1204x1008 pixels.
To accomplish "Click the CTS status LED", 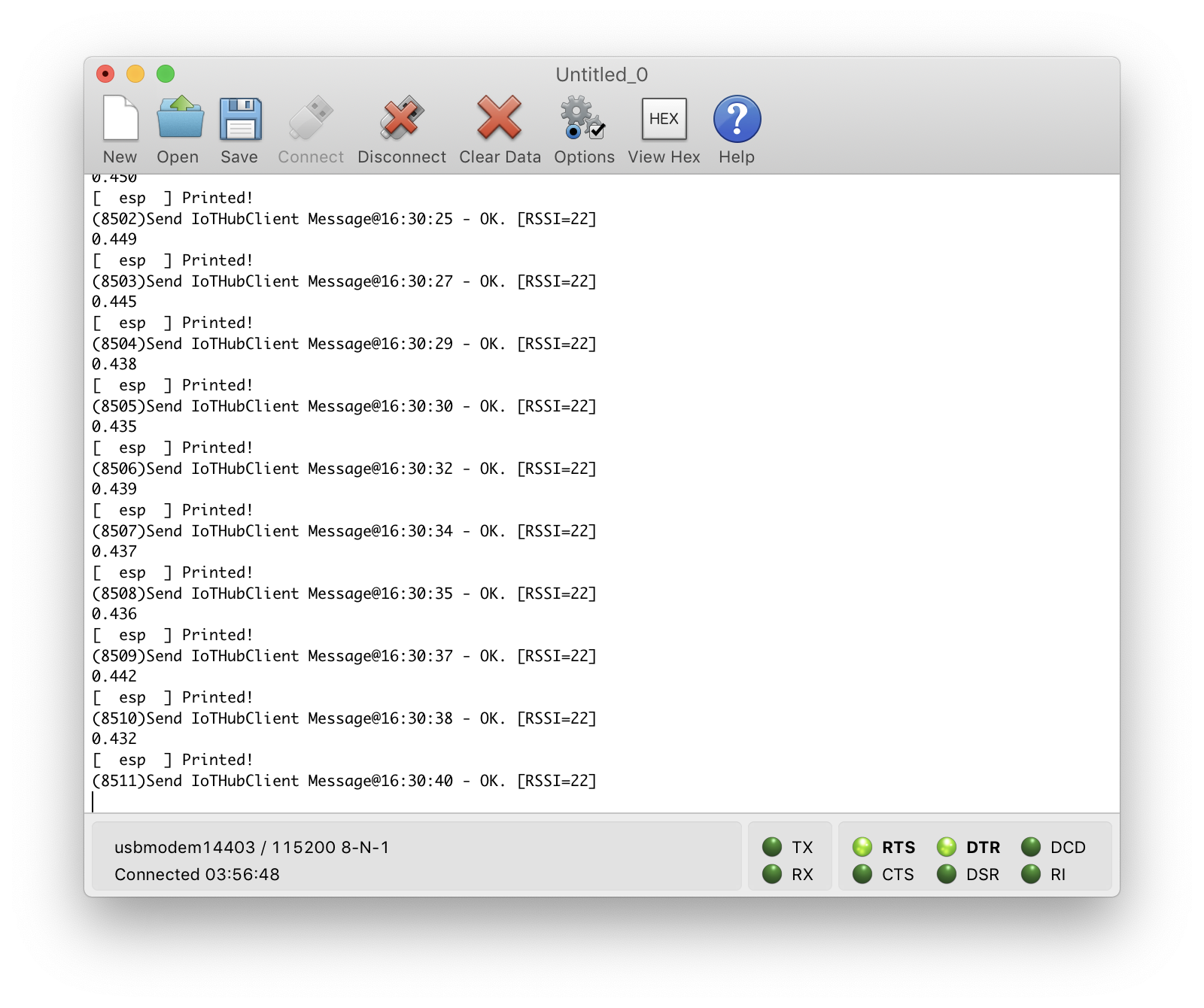I will pyautogui.click(x=862, y=874).
